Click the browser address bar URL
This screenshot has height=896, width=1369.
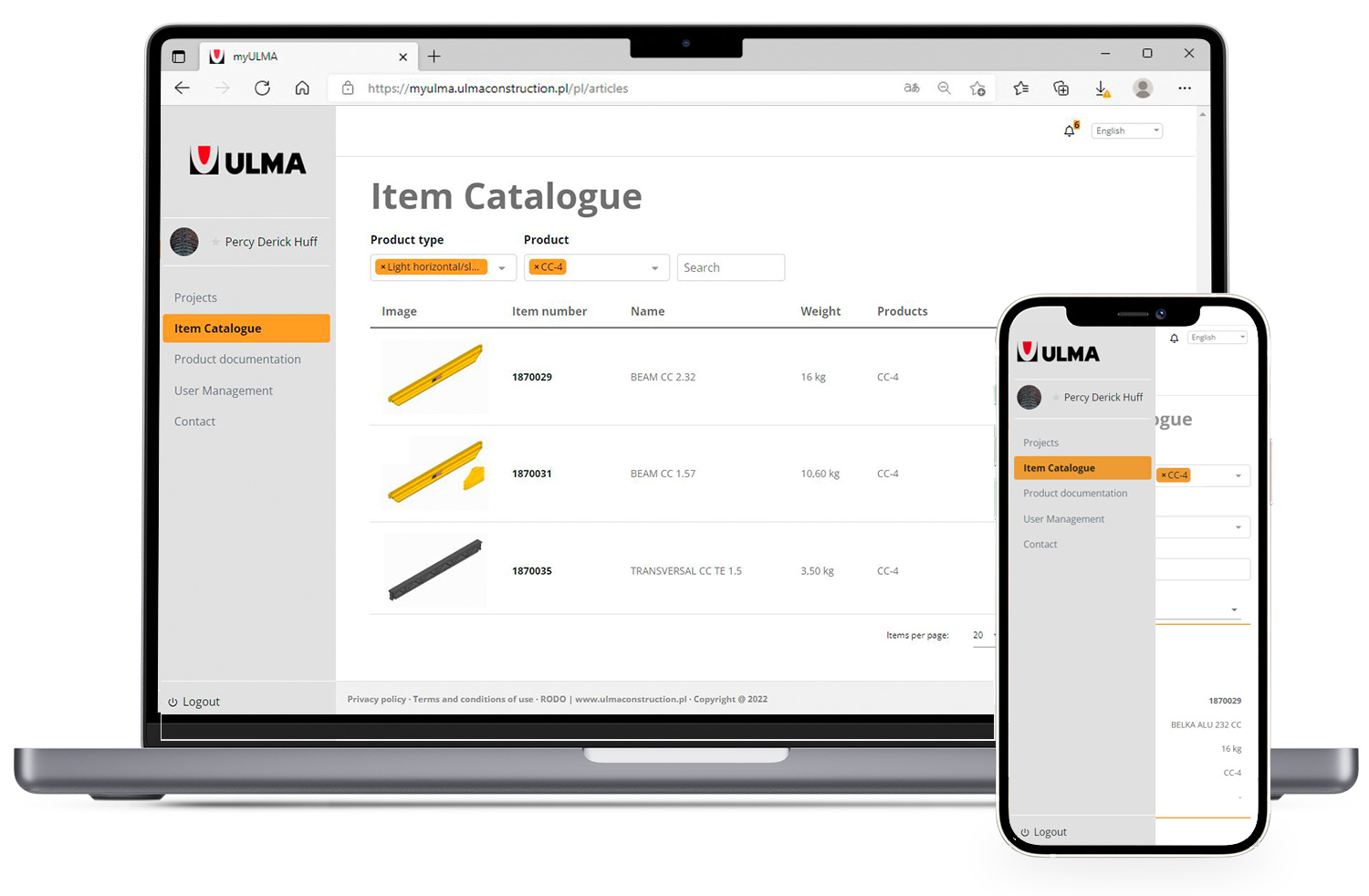pos(497,89)
